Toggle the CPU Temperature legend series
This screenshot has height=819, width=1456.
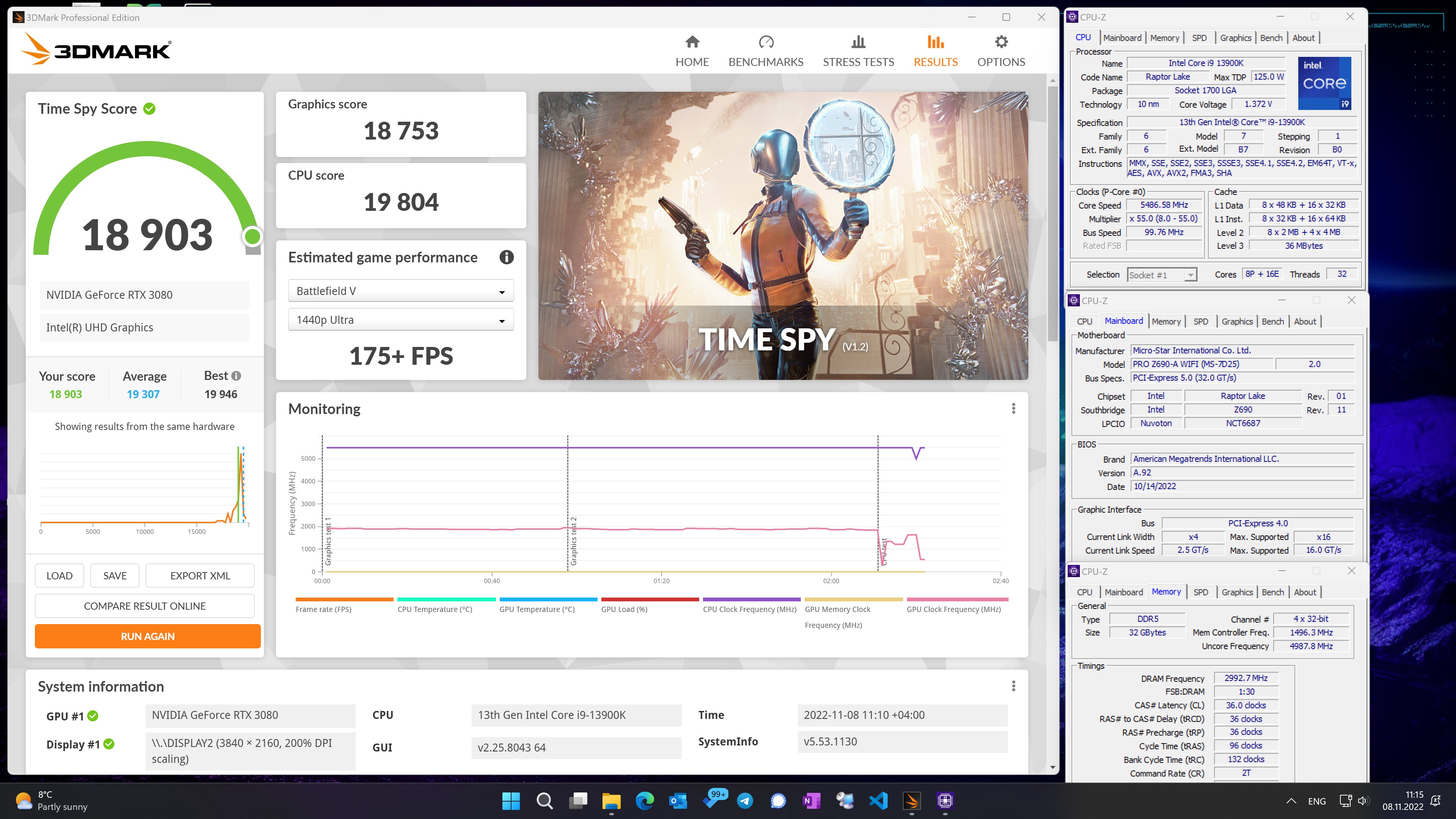click(x=435, y=609)
